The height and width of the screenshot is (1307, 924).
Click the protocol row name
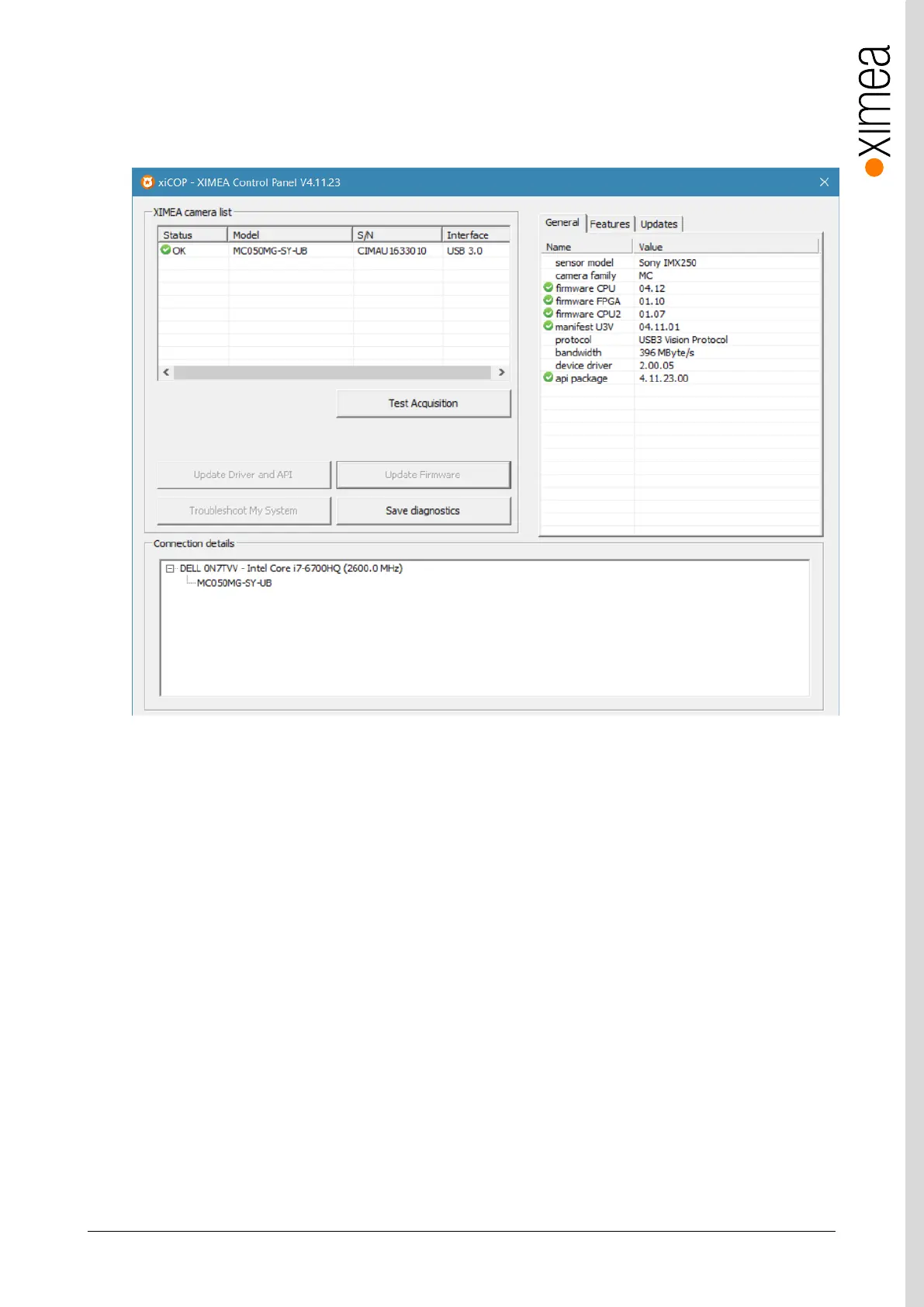pos(573,340)
